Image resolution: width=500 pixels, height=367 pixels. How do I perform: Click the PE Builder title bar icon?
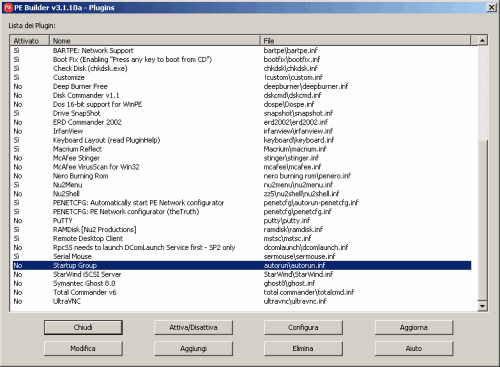pos(8,7)
